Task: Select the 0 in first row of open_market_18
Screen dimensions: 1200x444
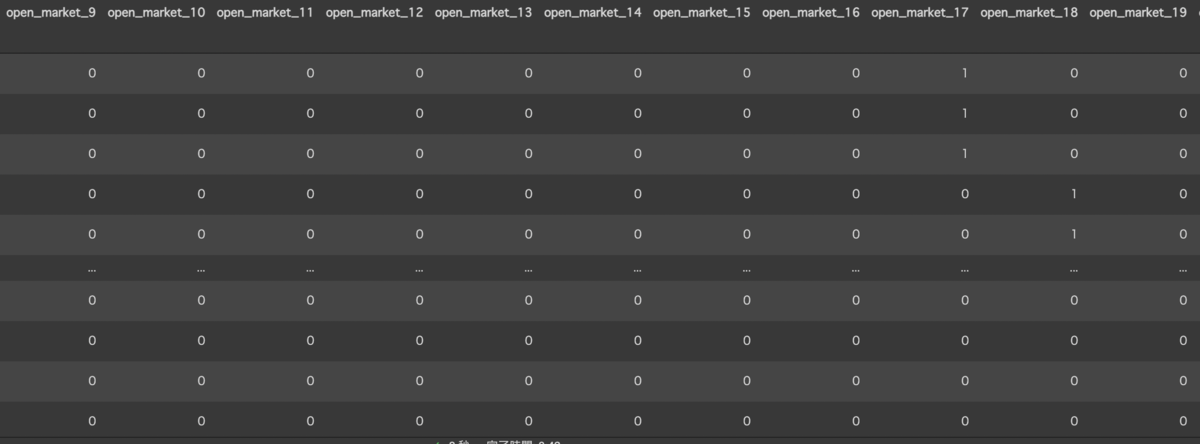Action: pos(1073,73)
